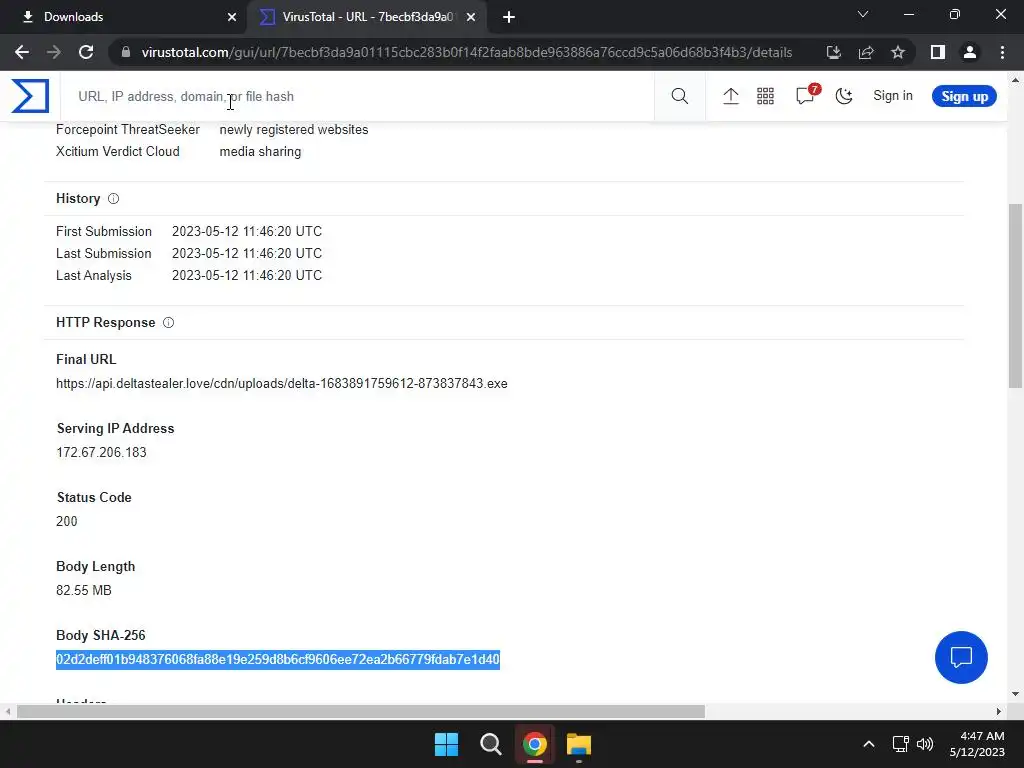Show hidden tray icons chevron

point(869,744)
